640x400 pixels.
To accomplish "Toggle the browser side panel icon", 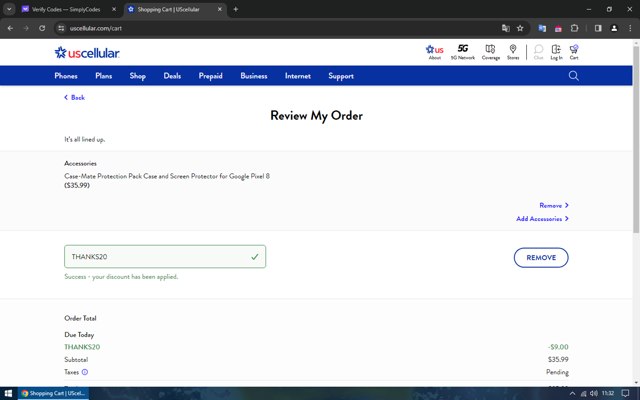I will pyautogui.click(x=598, y=28).
